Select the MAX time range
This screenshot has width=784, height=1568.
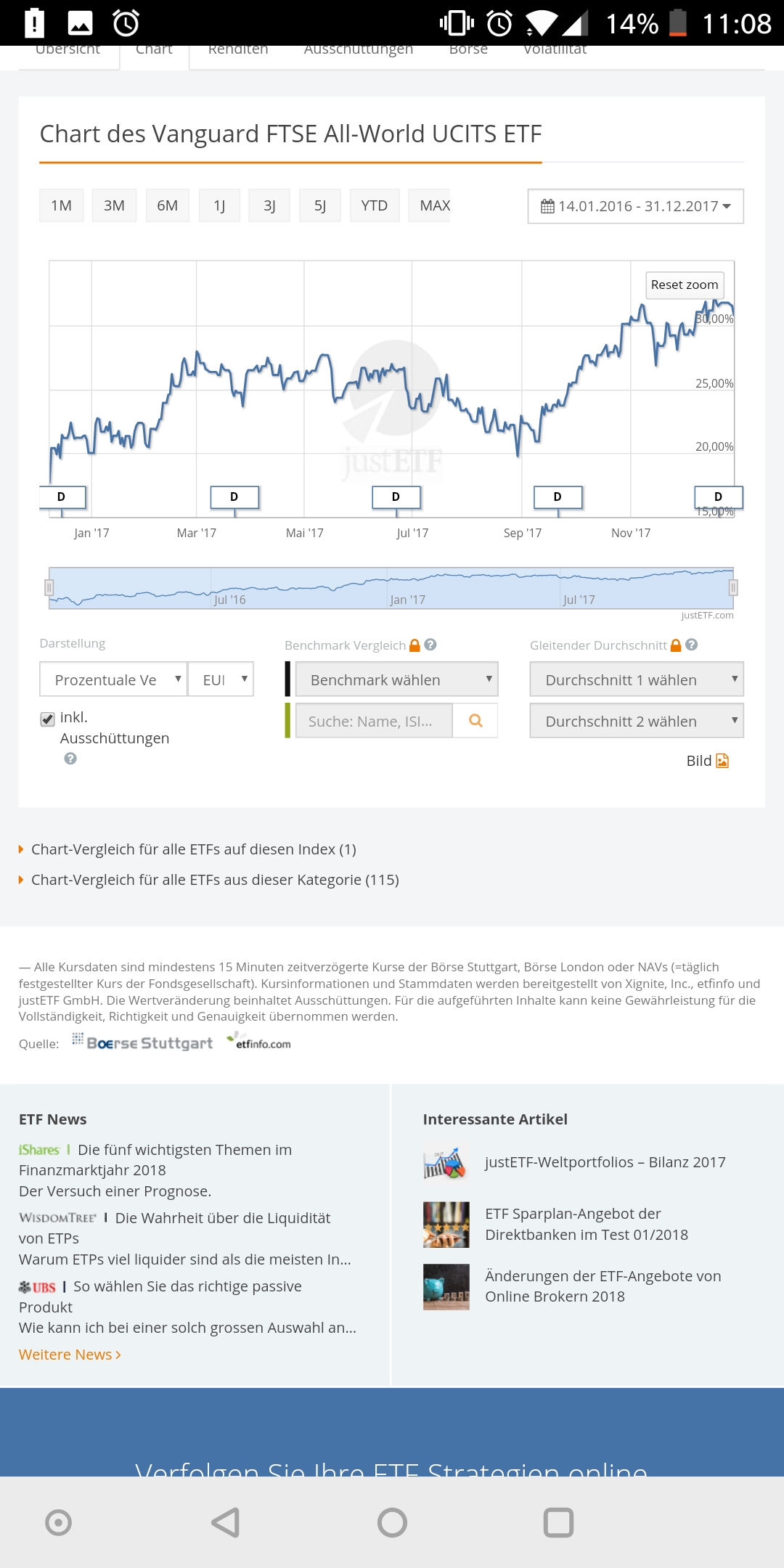click(x=434, y=205)
